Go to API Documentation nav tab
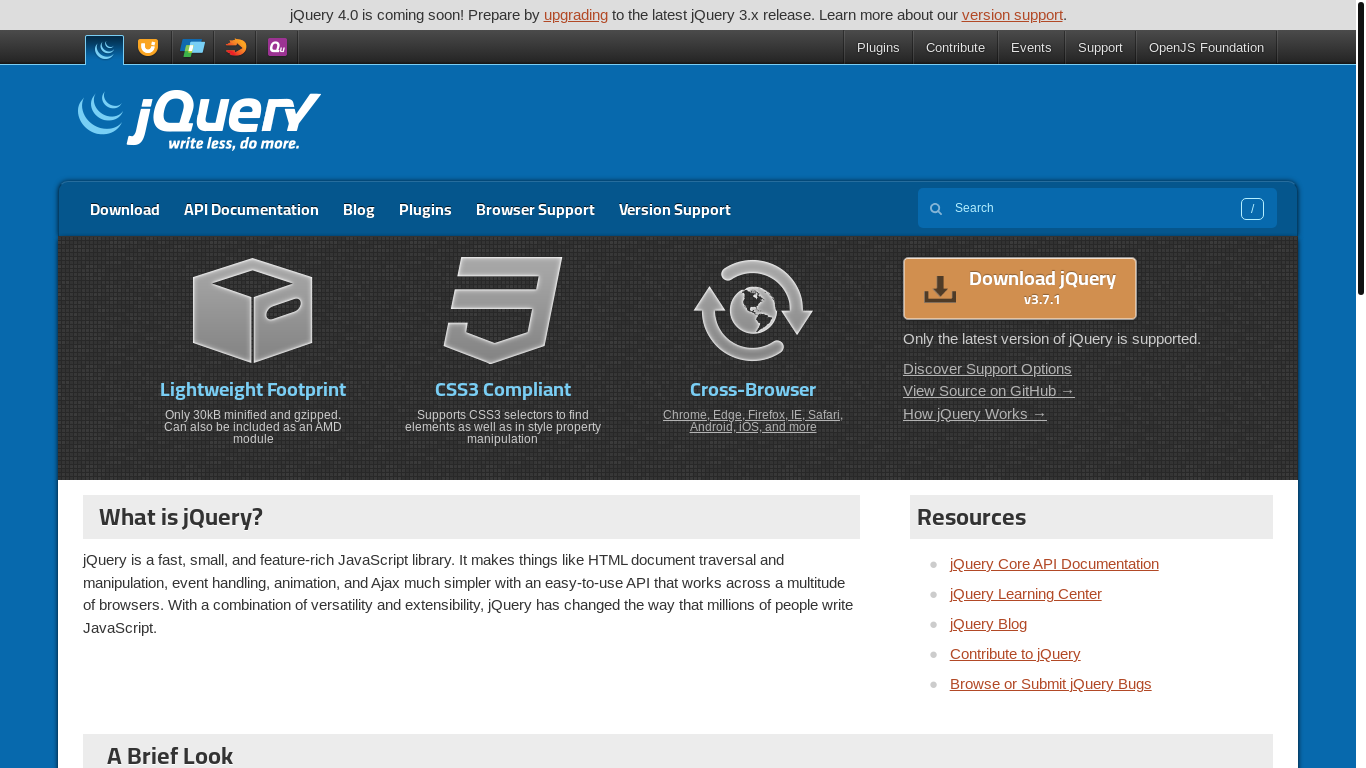The image size is (1366, 768). tap(251, 210)
